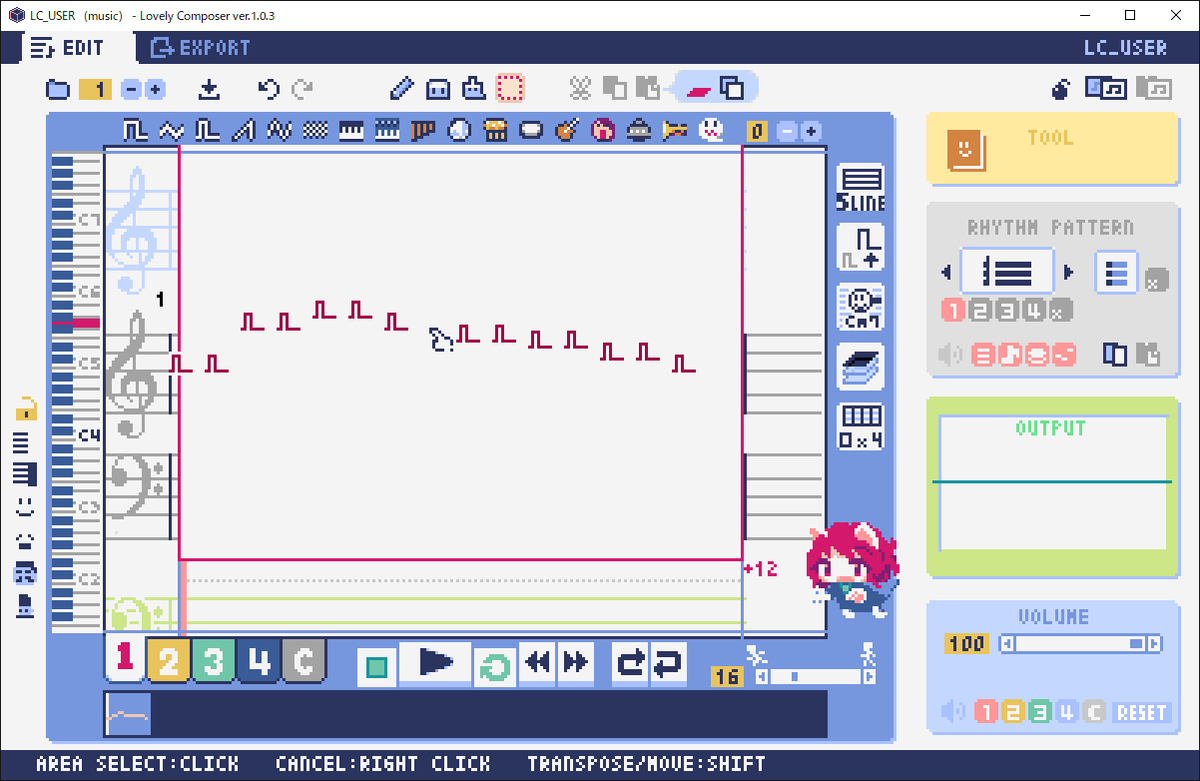This screenshot has height=781, width=1200.
Task: Play the song
Action: 435,663
